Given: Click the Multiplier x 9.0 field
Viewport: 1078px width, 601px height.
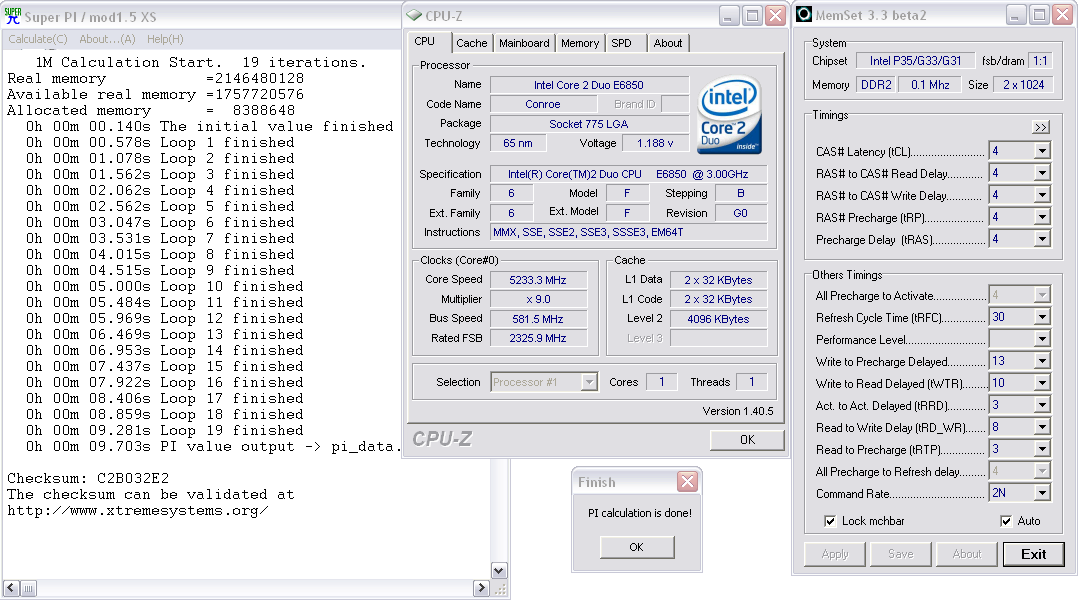Looking at the screenshot, I should 538,299.
